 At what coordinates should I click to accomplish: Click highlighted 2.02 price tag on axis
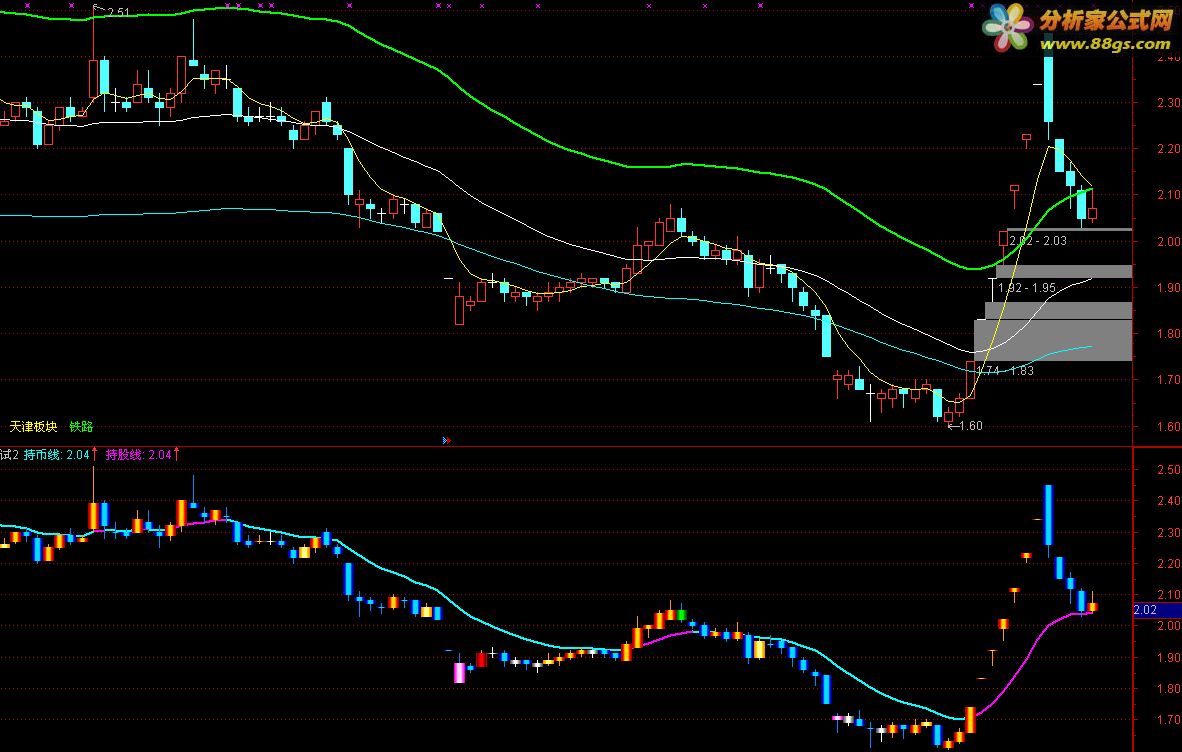(x=1157, y=610)
